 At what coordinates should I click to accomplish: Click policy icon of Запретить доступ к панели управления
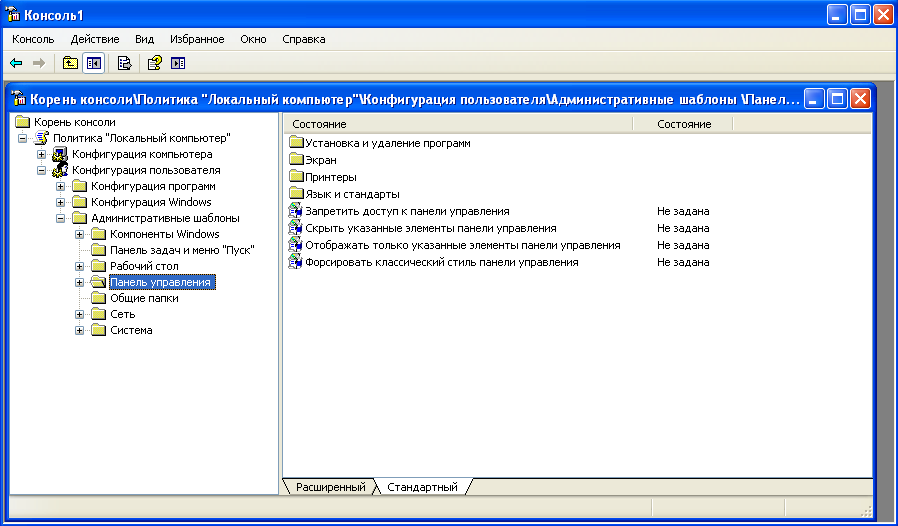point(295,211)
